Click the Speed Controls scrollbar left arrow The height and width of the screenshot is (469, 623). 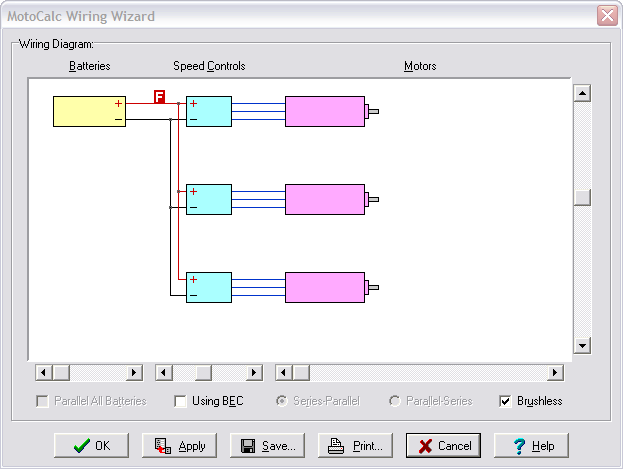164,373
